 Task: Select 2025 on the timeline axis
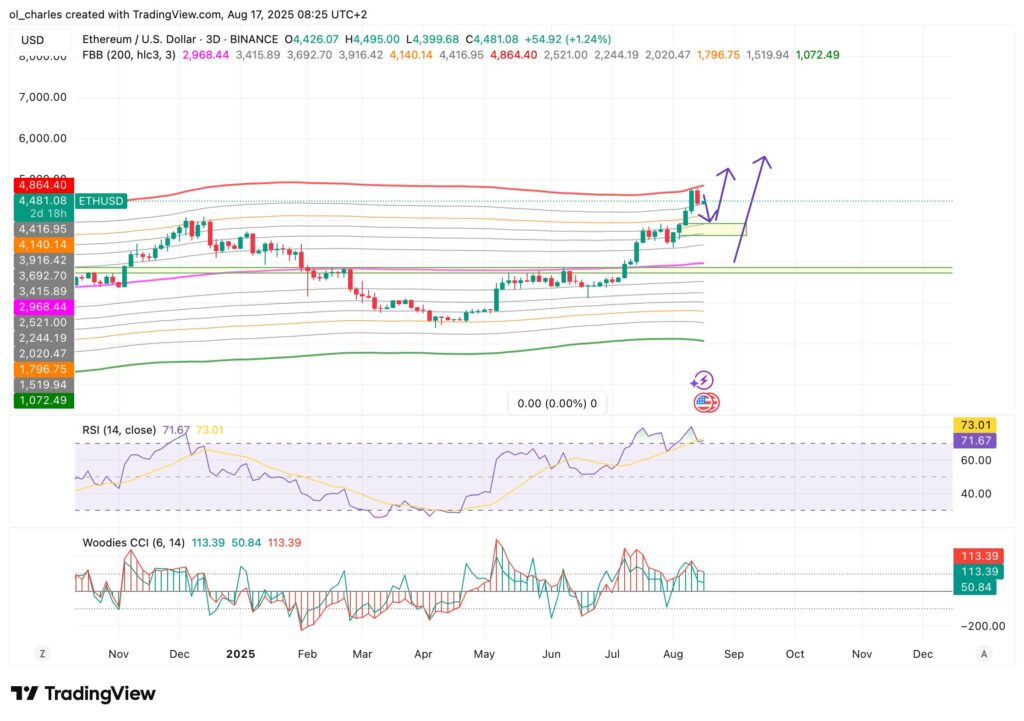point(239,654)
